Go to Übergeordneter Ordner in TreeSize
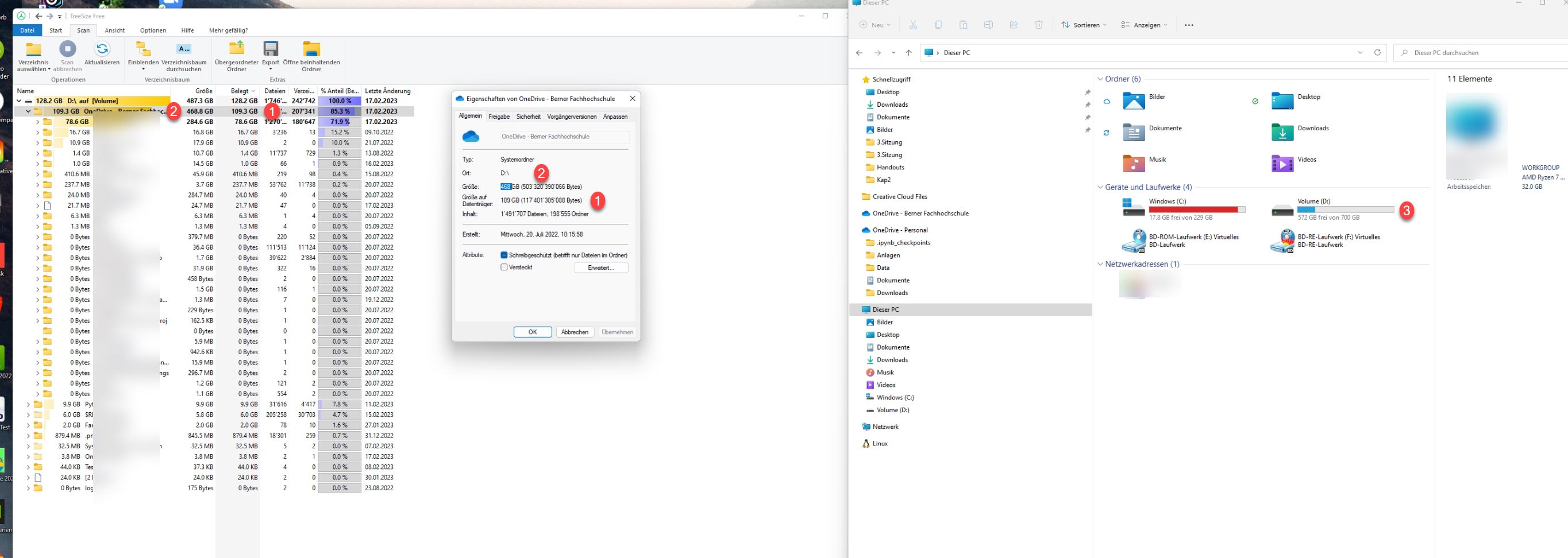 point(236,49)
